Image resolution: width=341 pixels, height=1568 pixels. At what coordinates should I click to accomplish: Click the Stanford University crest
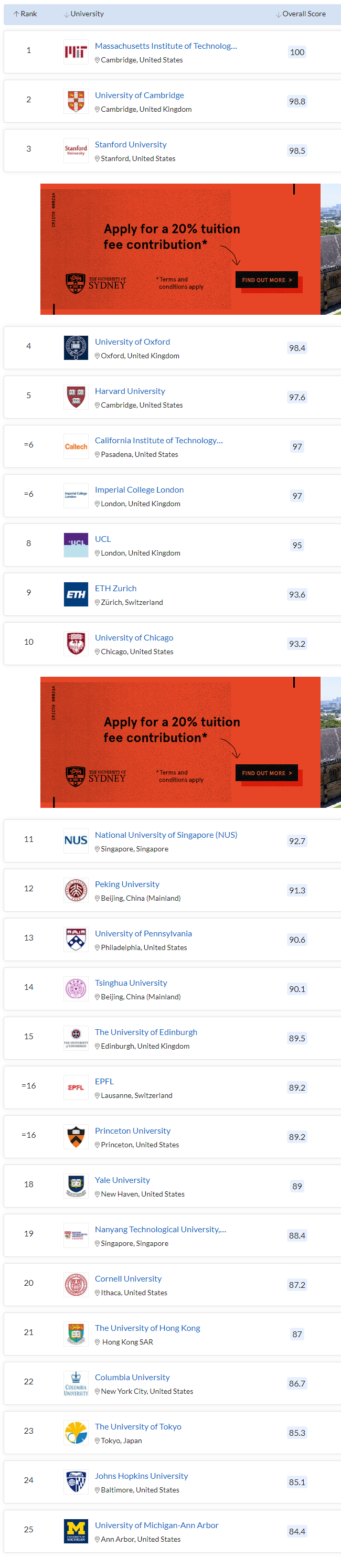pyautogui.click(x=76, y=151)
